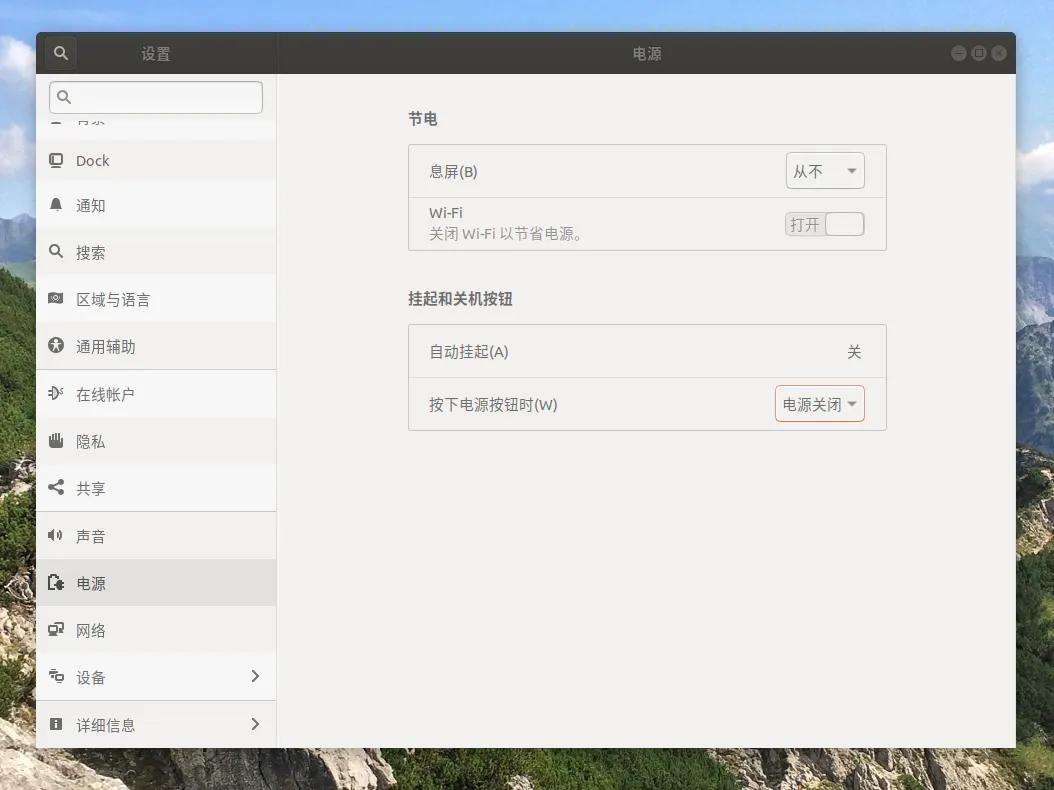Select 共享 sharing in the sidebar
Image resolution: width=1054 pixels, height=790 pixels.
tap(156, 488)
